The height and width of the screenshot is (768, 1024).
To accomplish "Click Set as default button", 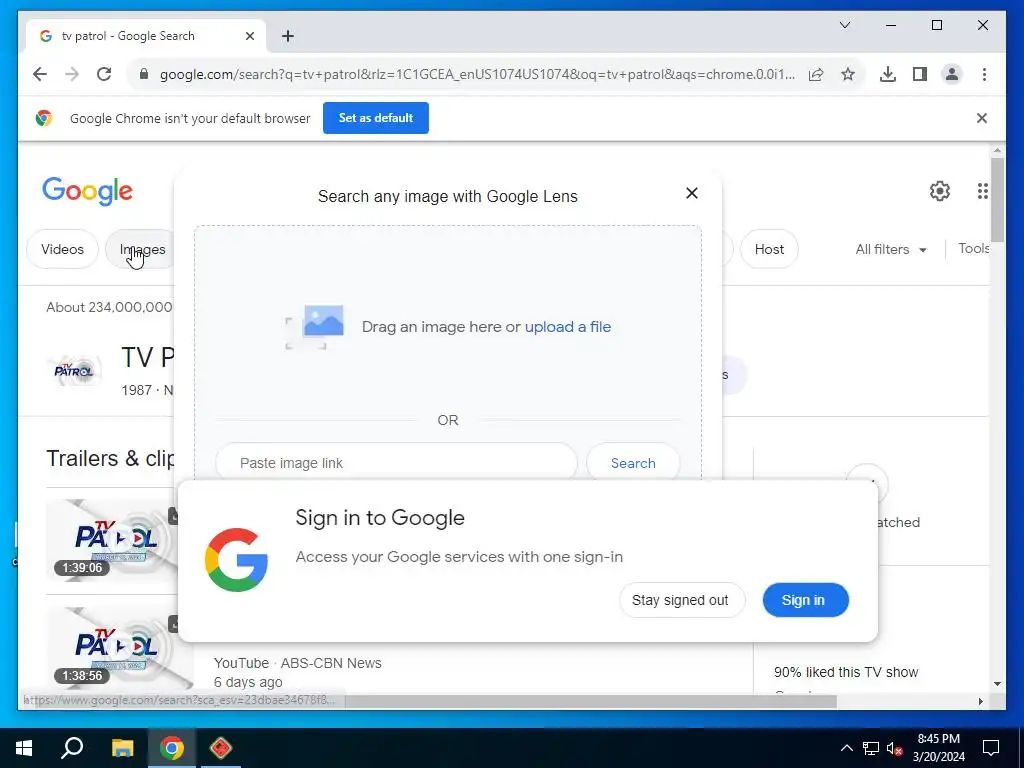I will coord(376,118).
